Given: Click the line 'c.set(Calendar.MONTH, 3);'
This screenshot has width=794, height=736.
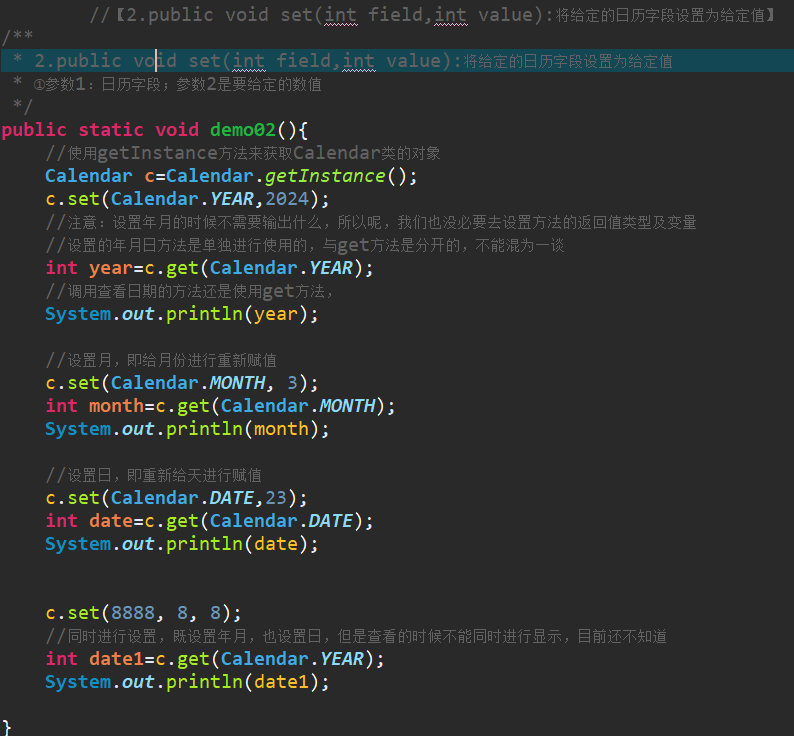Looking at the screenshot, I should point(182,383).
